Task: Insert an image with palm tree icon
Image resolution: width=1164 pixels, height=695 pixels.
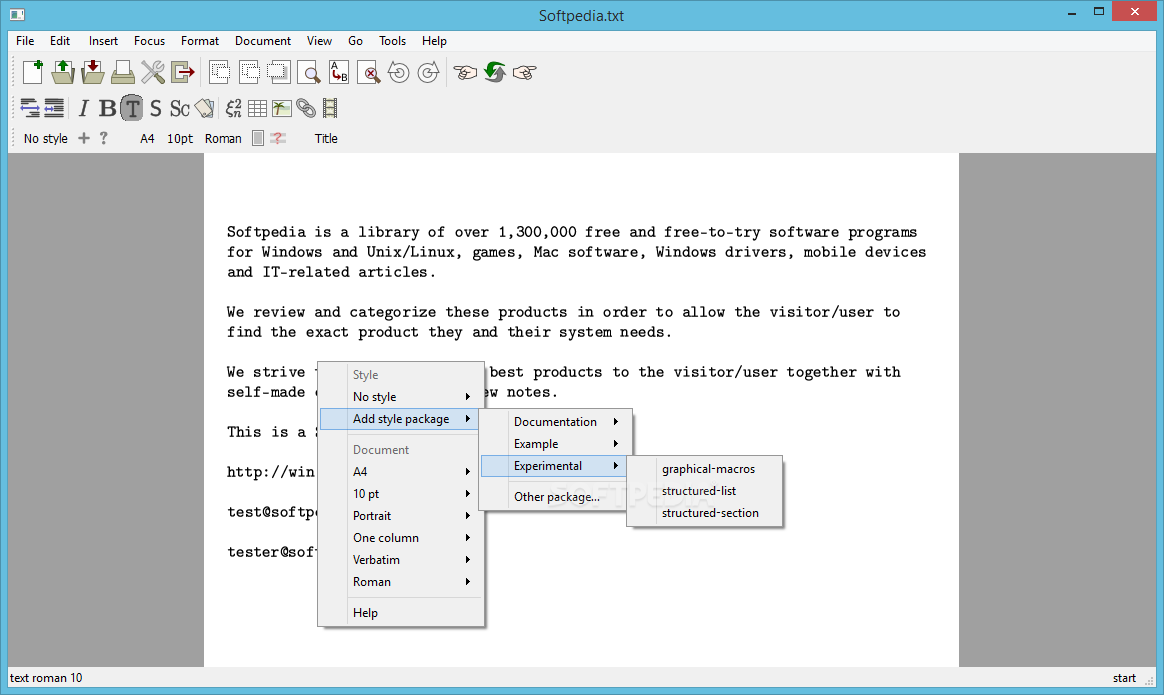Action: tap(281, 108)
